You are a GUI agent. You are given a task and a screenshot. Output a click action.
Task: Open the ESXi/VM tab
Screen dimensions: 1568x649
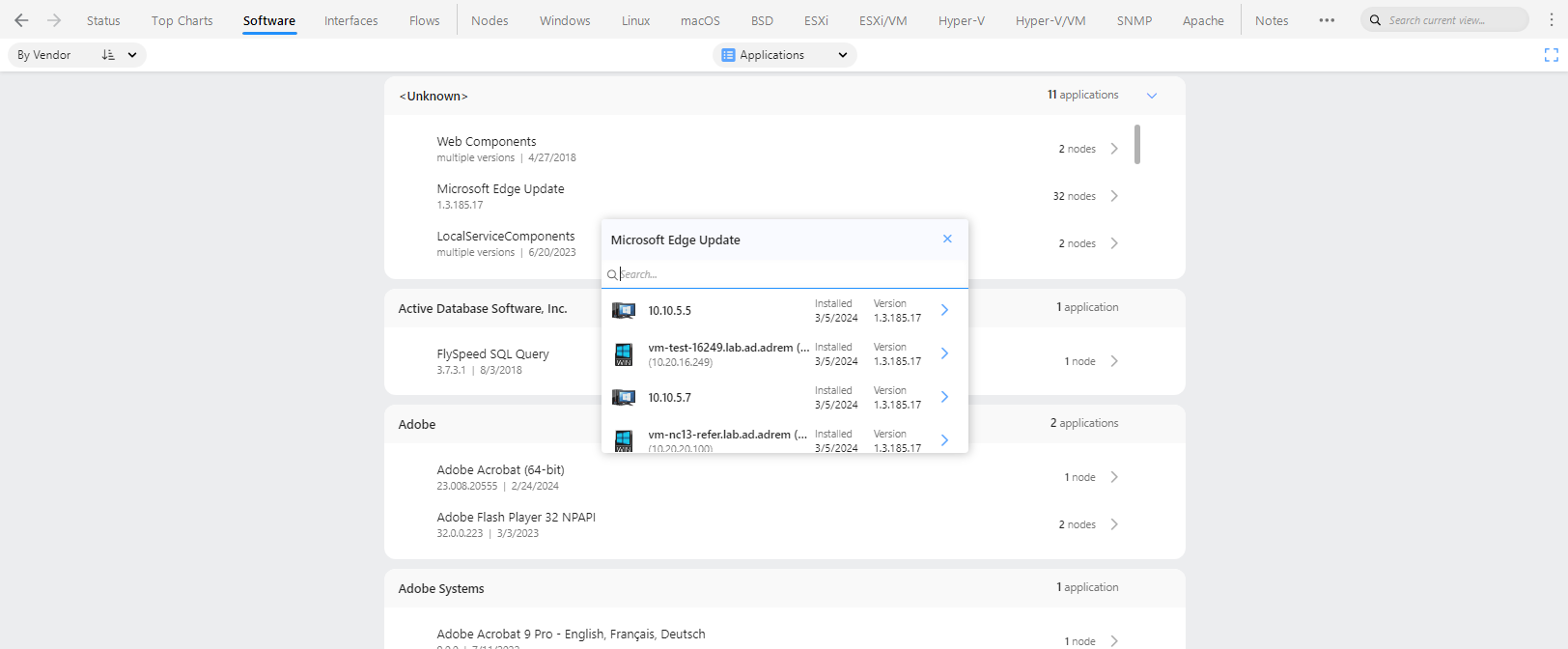click(x=882, y=20)
